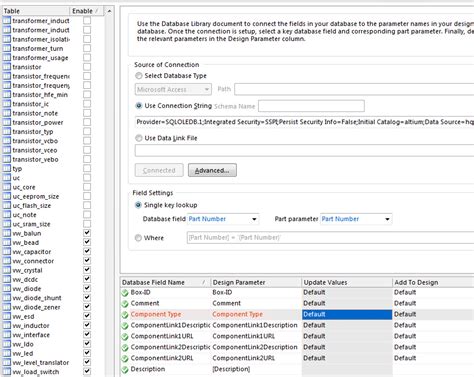Select highlighted Default Update Values for Component Type
The height and width of the screenshot is (377, 474).
(347, 314)
